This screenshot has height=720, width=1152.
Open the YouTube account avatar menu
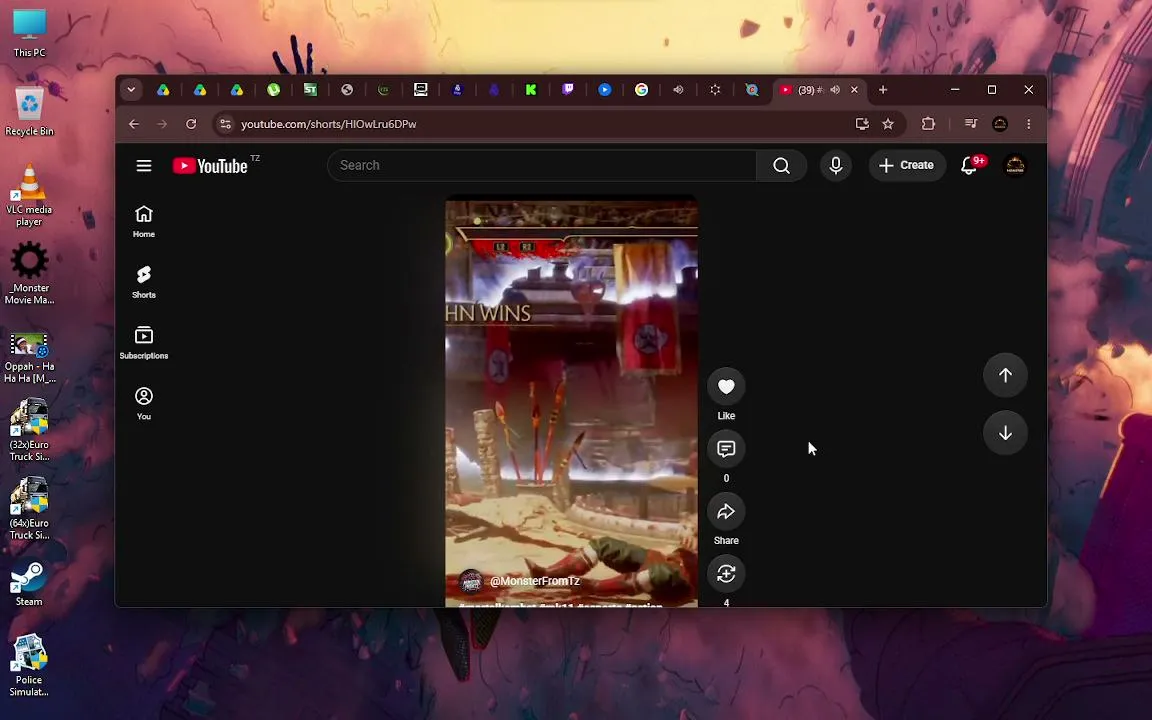click(1015, 165)
